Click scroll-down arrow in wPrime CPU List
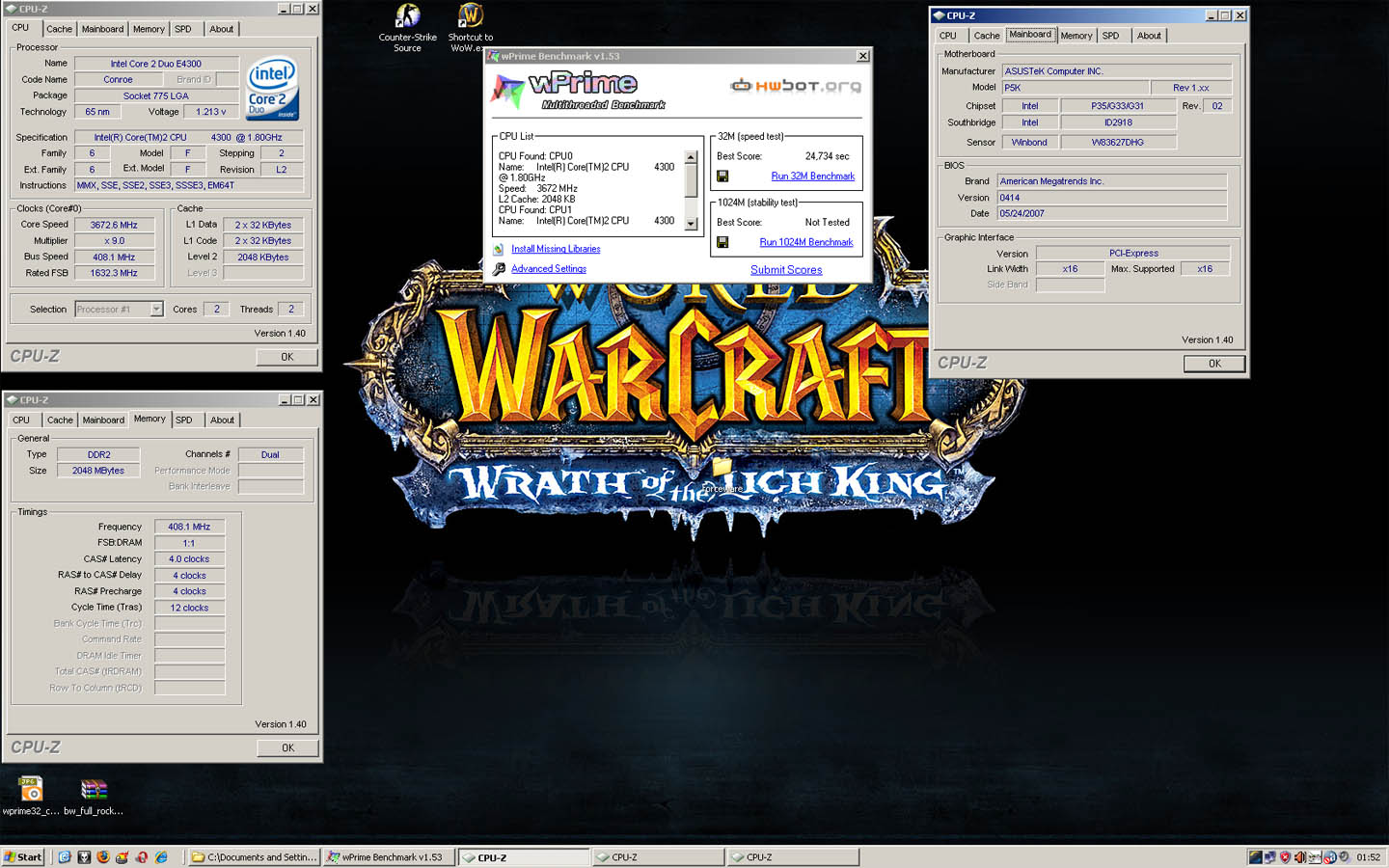The width and height of the screenshot is (1389, 868). (x=691, y=224)
